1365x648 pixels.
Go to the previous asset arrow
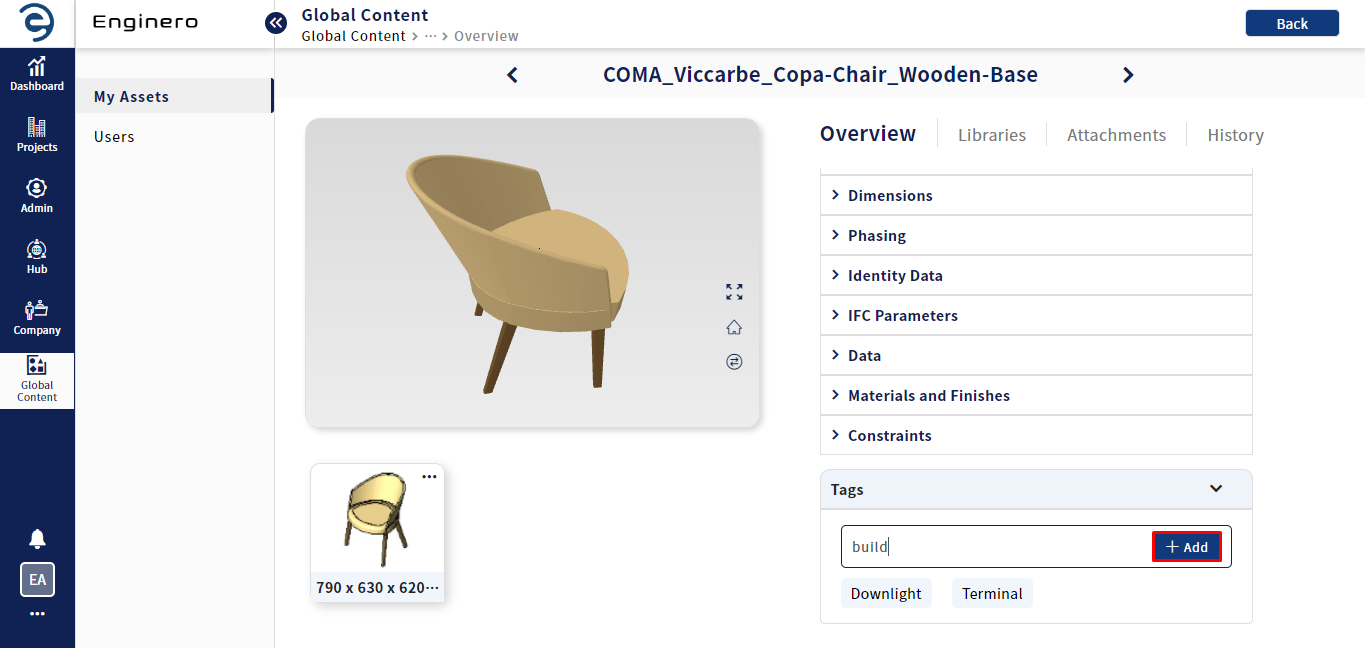512,75
